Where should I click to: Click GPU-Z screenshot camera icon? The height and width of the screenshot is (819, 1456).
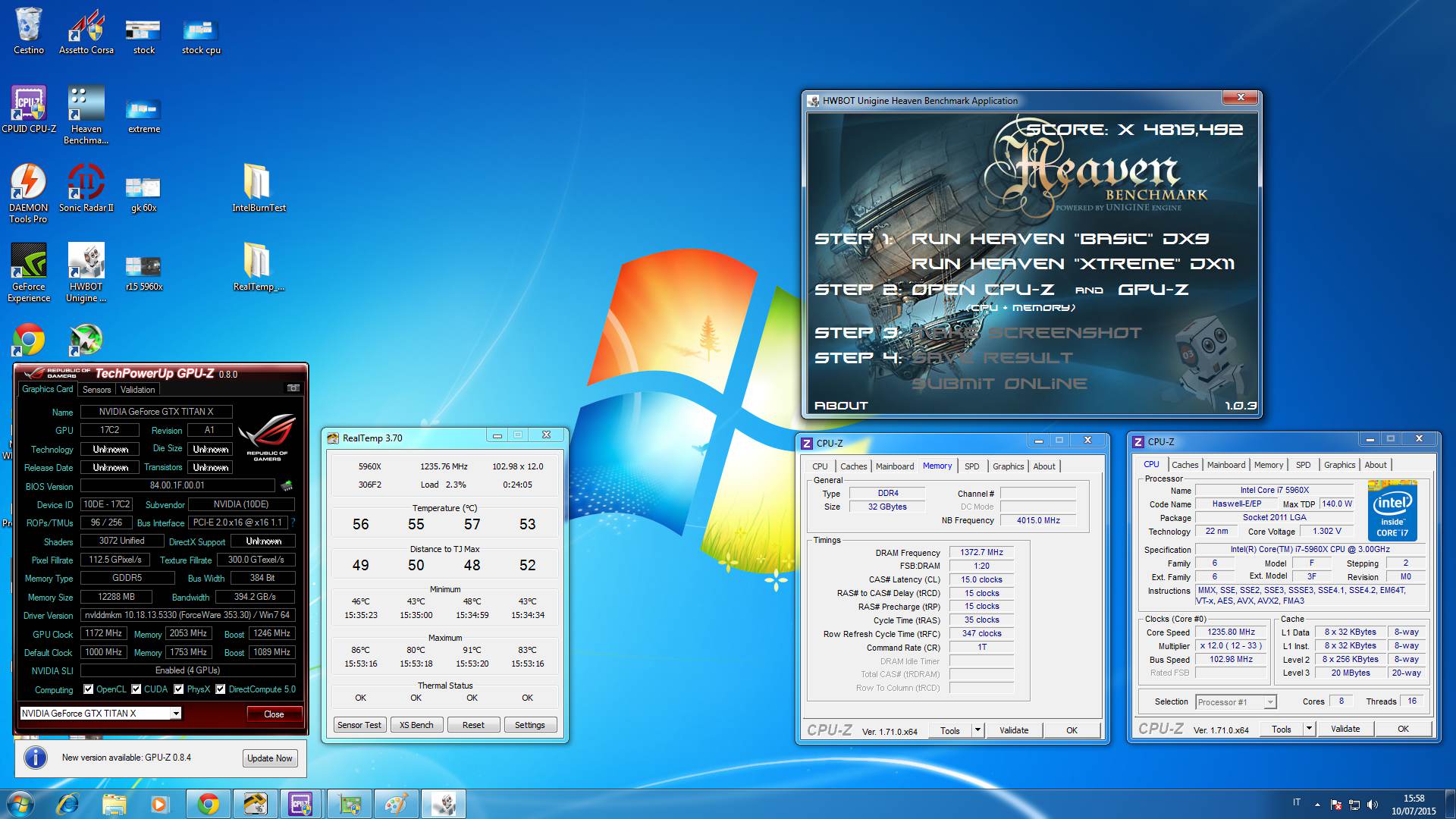tap(293, 389)
